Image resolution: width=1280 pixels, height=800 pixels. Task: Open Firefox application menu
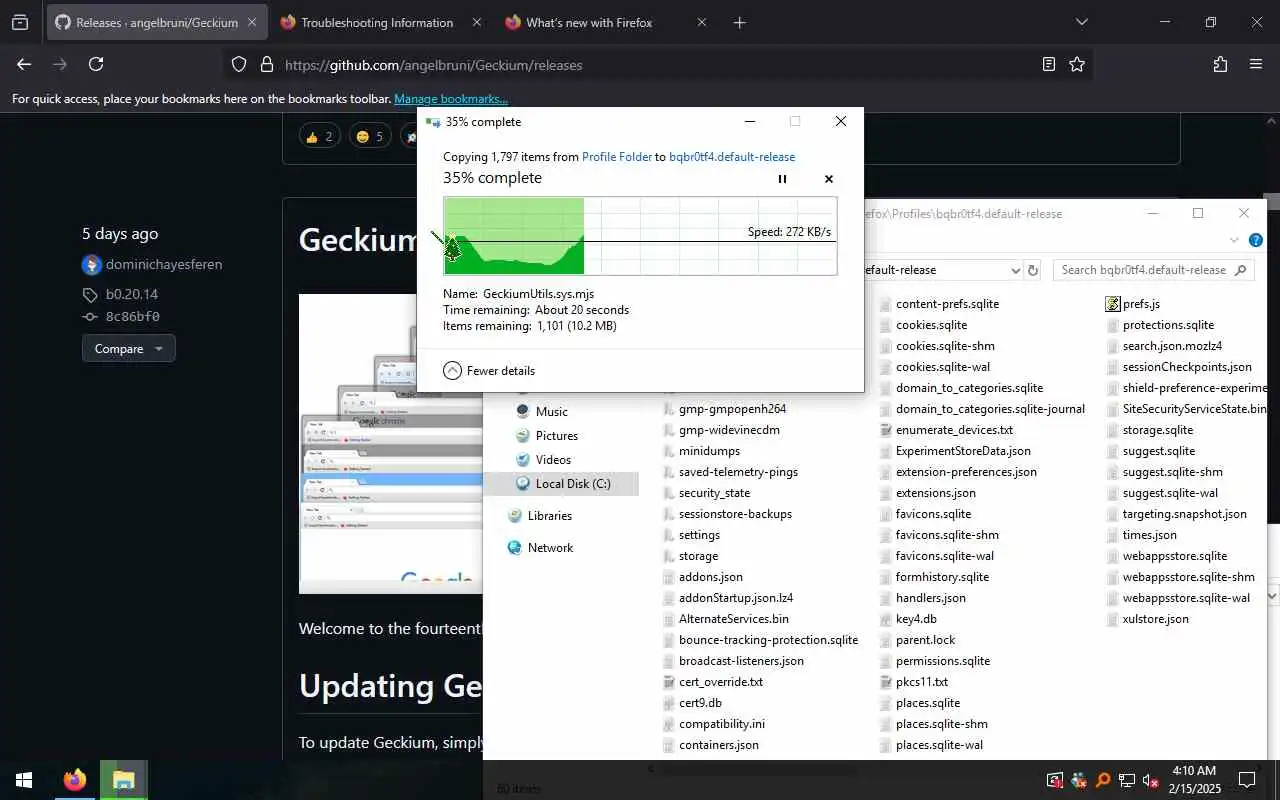coord(1256,64)
